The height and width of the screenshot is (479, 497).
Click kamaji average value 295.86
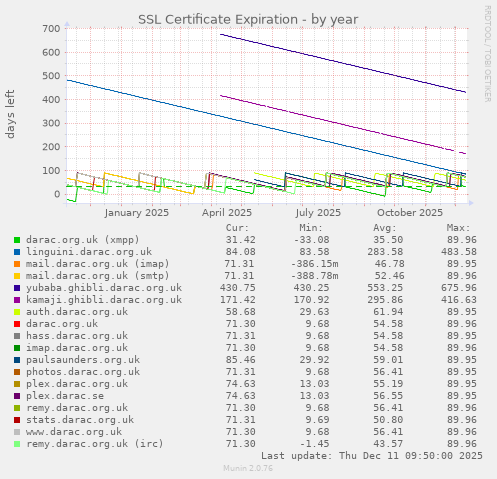(x=385, y=300)
